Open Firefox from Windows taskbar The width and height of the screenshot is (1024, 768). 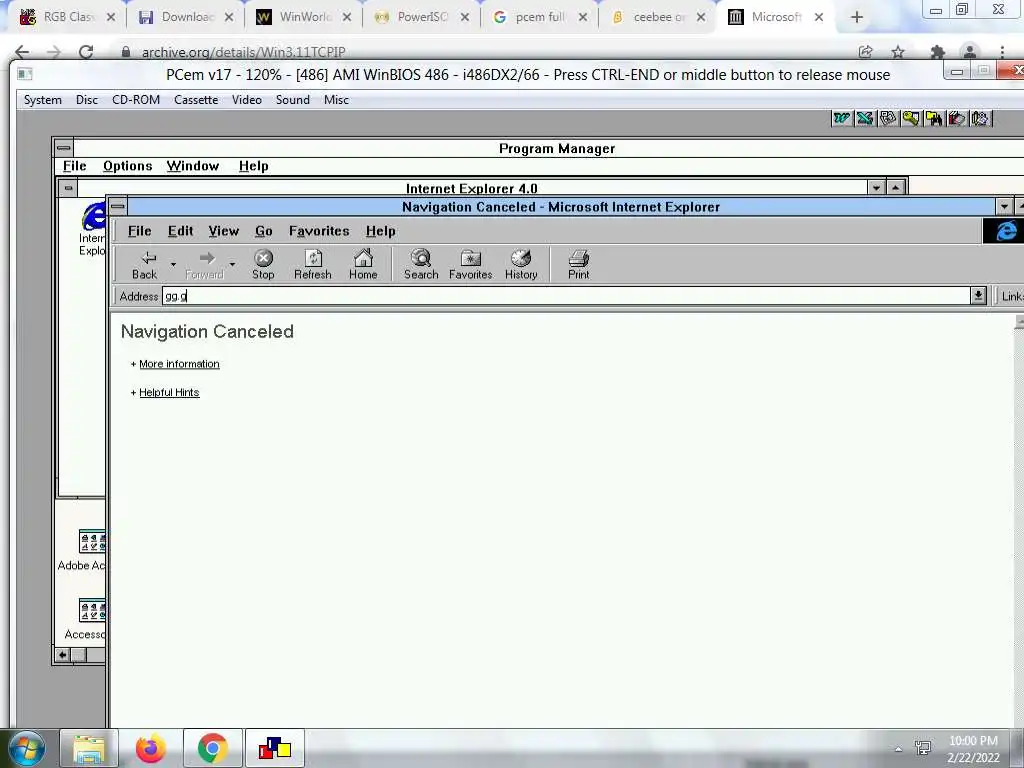(150, 748)
